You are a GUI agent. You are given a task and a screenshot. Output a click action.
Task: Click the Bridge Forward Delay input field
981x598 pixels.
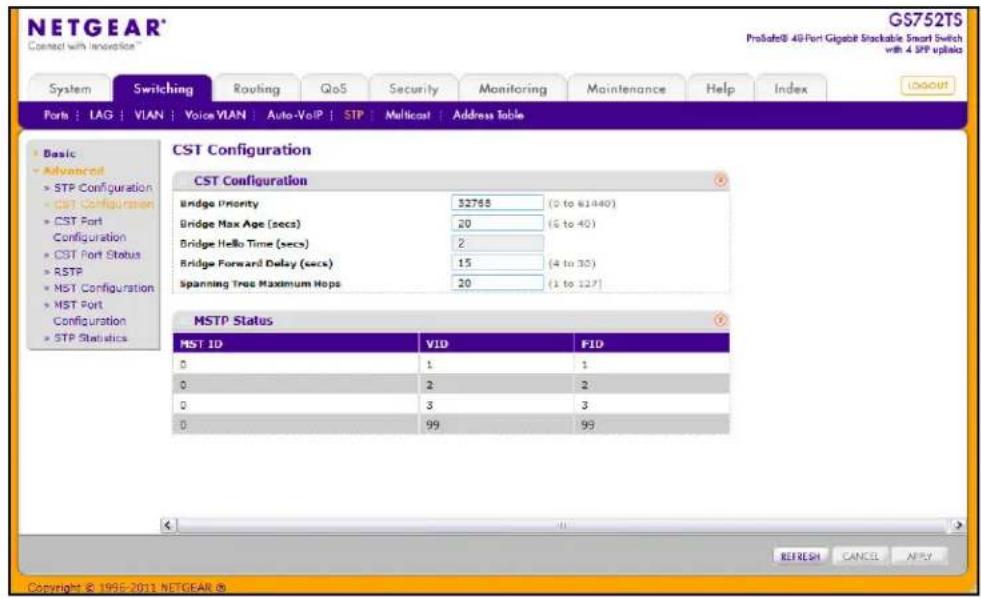click(497, 263)
